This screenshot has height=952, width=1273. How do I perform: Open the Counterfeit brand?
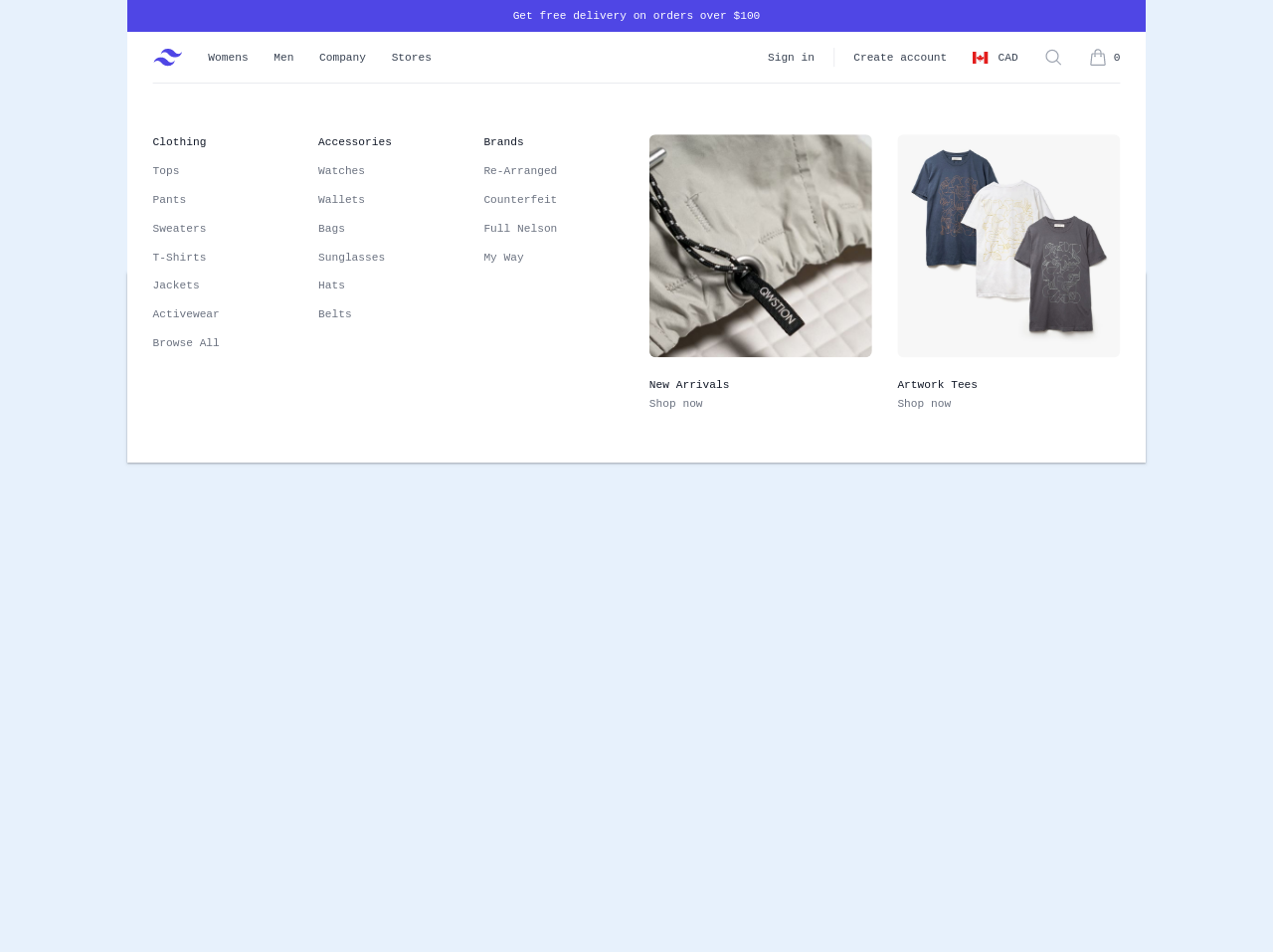tap(520, 200)
